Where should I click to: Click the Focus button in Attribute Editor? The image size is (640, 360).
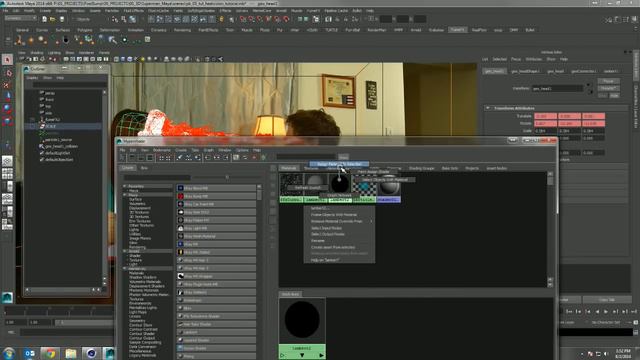click(x=609, y=81)
